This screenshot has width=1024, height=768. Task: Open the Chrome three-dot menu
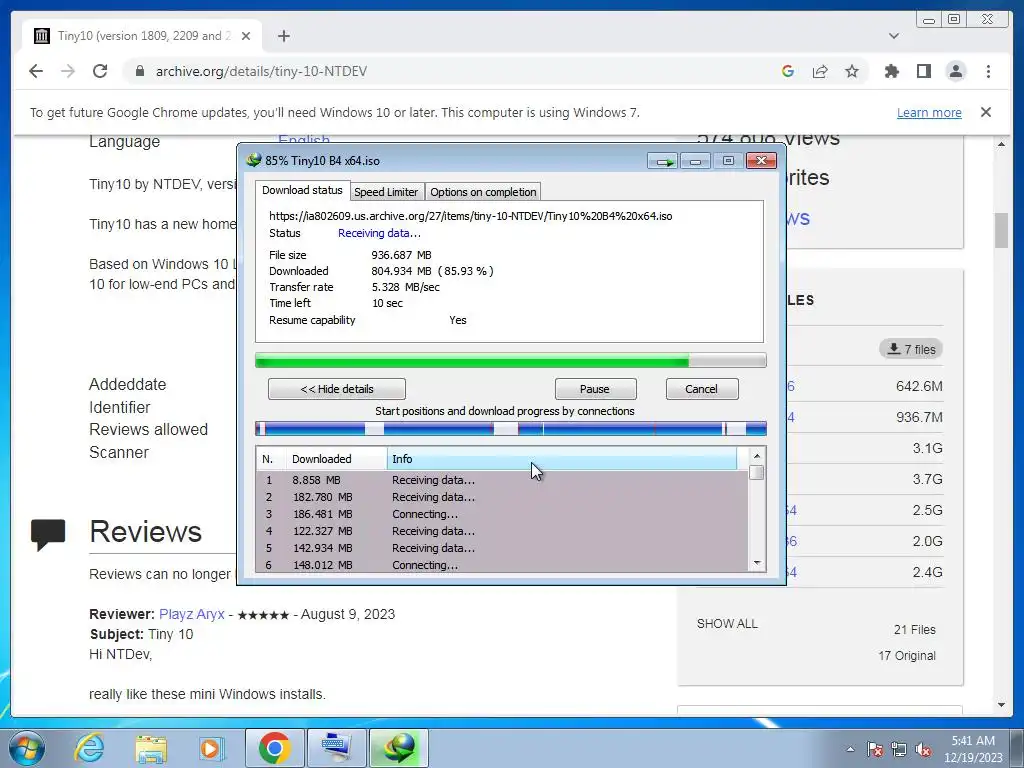(988, 71)
